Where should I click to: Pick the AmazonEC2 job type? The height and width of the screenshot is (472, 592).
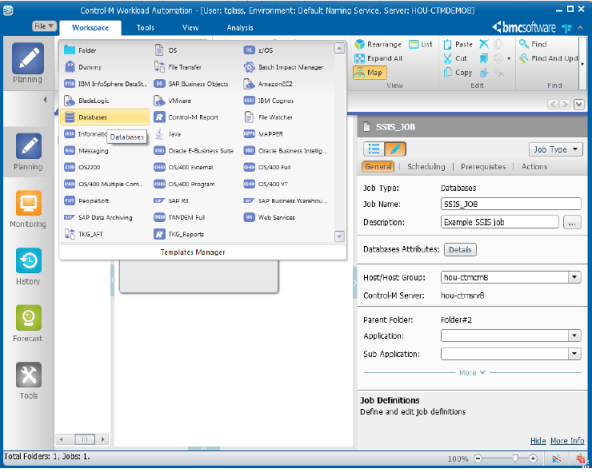[x=268, y=84]
